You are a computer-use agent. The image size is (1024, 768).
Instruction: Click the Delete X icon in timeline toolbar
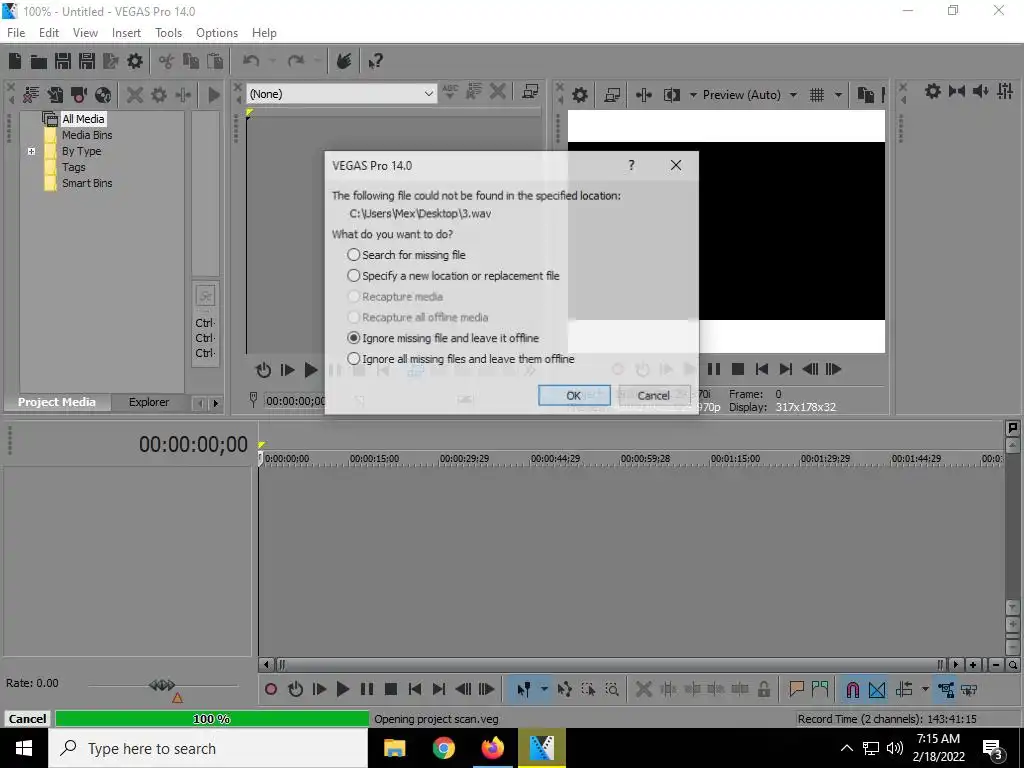(643, 690)
